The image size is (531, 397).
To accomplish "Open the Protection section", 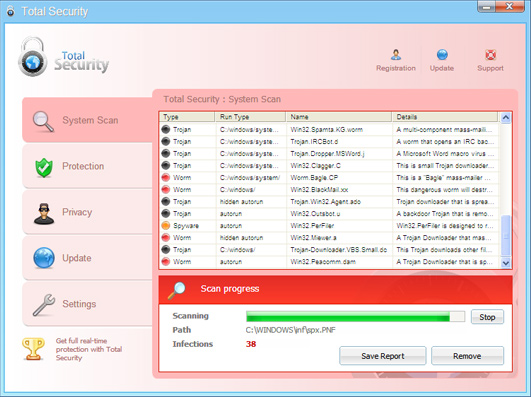I will click(x=87, y=166).
